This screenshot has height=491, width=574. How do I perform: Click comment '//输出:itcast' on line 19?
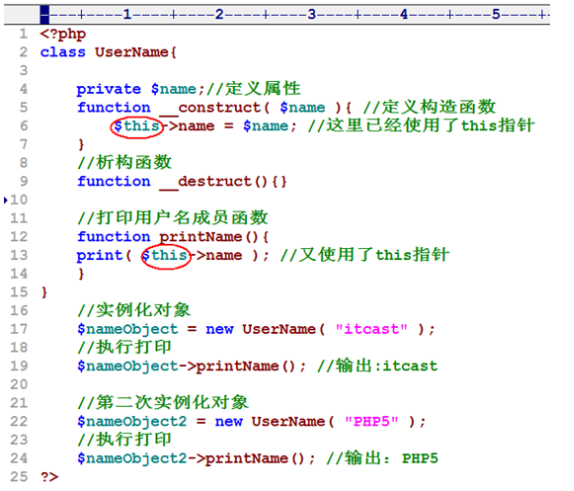pos(377,366)
